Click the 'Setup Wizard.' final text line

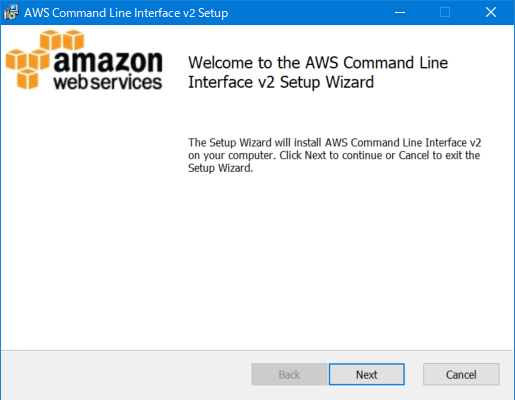coord(220,168)
